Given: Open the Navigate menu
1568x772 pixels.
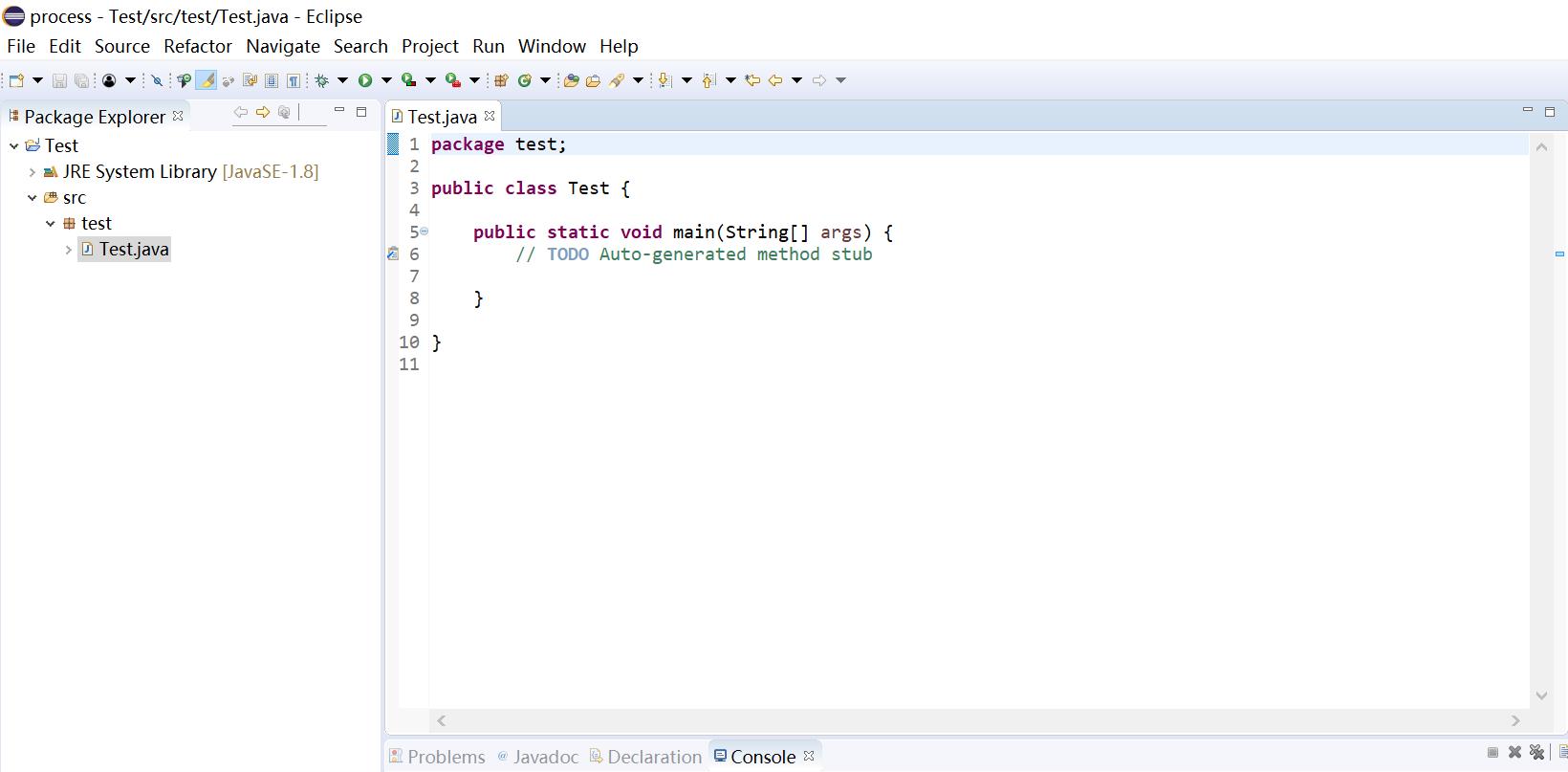Looking at the screenshot, I should [x=283, y=46].
